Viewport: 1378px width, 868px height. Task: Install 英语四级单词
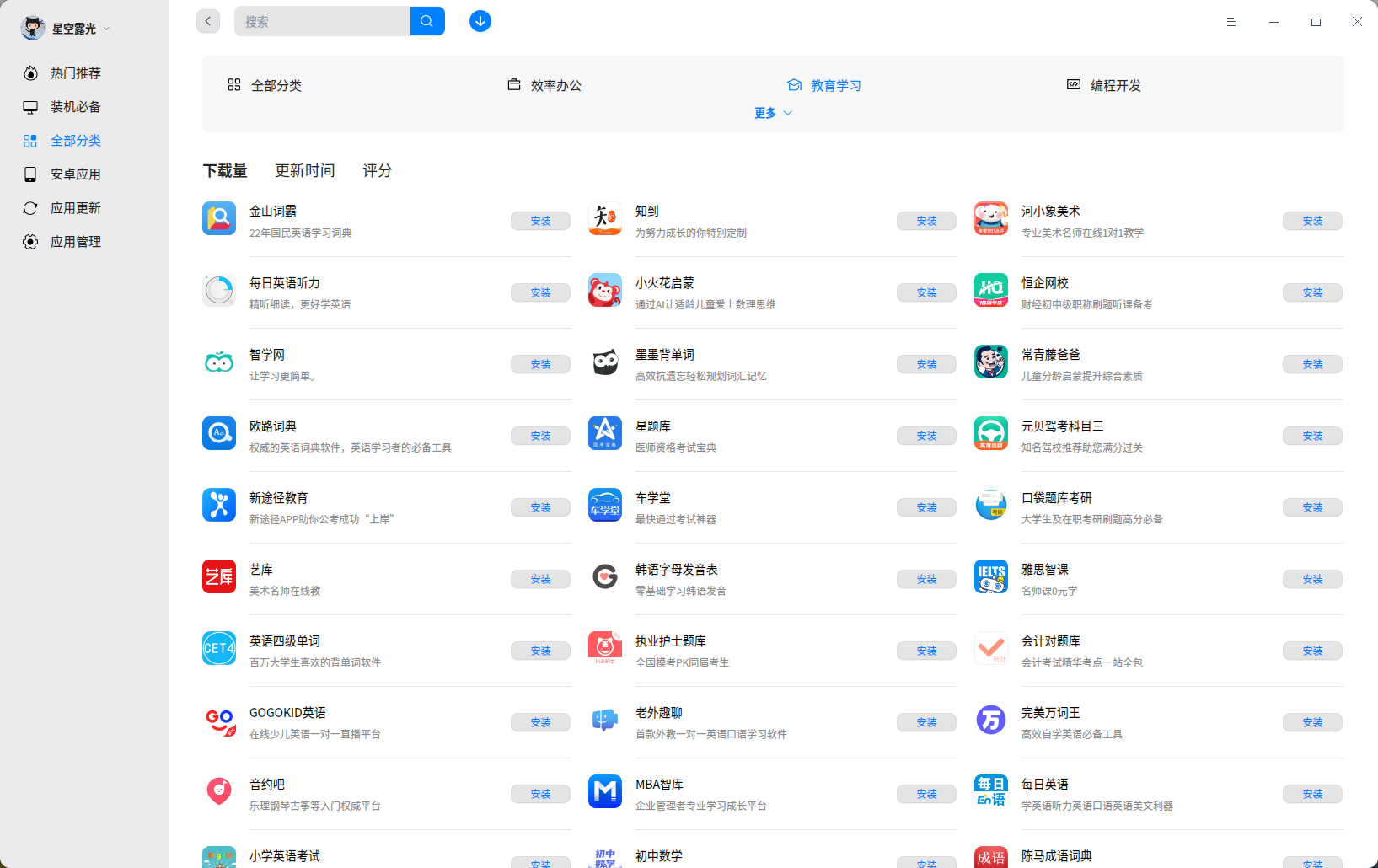(541, 651)
